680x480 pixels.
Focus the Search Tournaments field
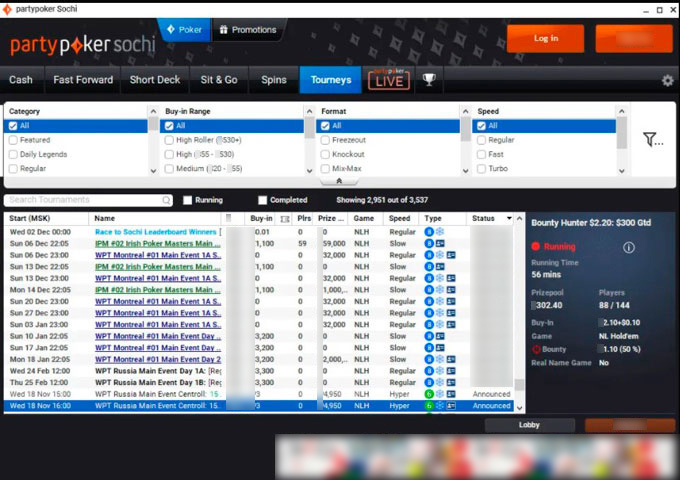pos(85,200)
